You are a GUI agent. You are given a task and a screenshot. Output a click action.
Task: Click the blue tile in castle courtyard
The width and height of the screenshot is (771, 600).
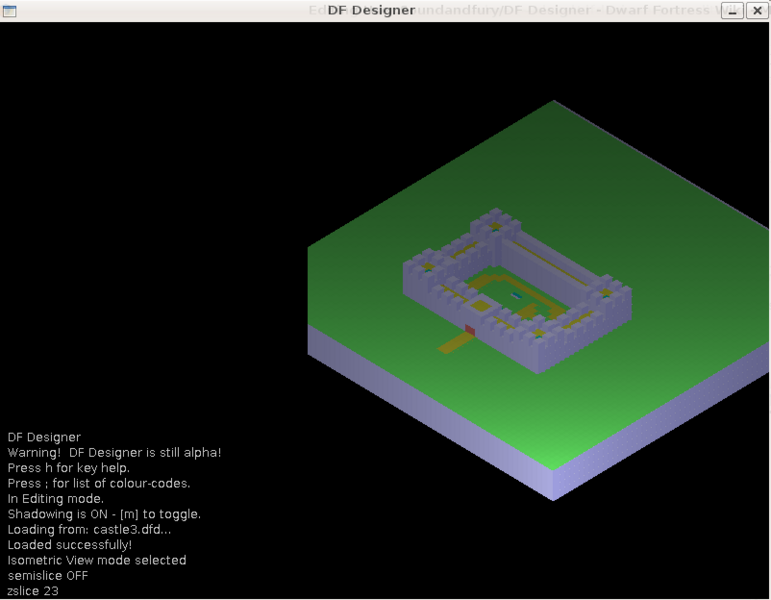pos(516,295)
